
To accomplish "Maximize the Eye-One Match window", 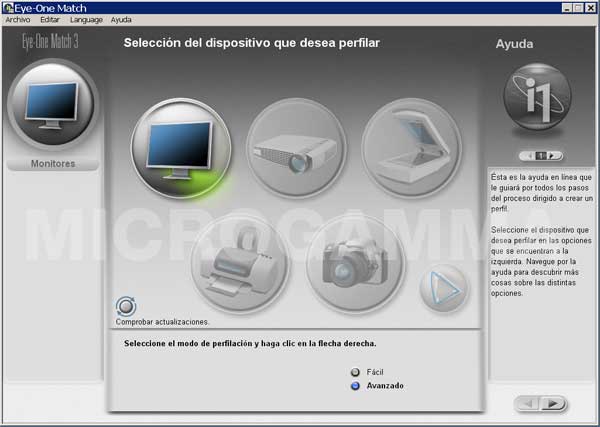I will (578, 8).
